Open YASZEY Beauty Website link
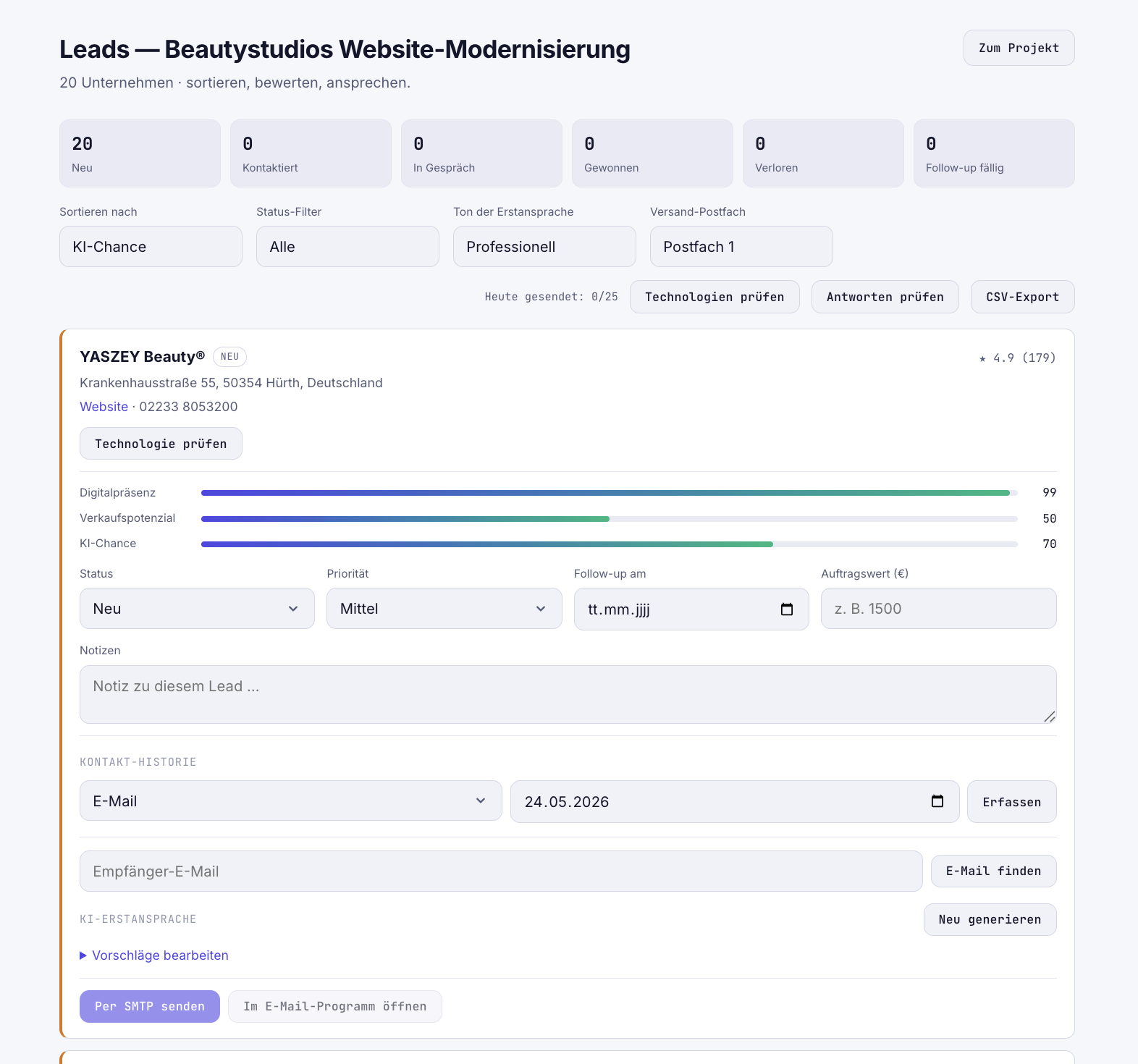This screenshot has height=1064, width=1138. [x=104, y=407]
